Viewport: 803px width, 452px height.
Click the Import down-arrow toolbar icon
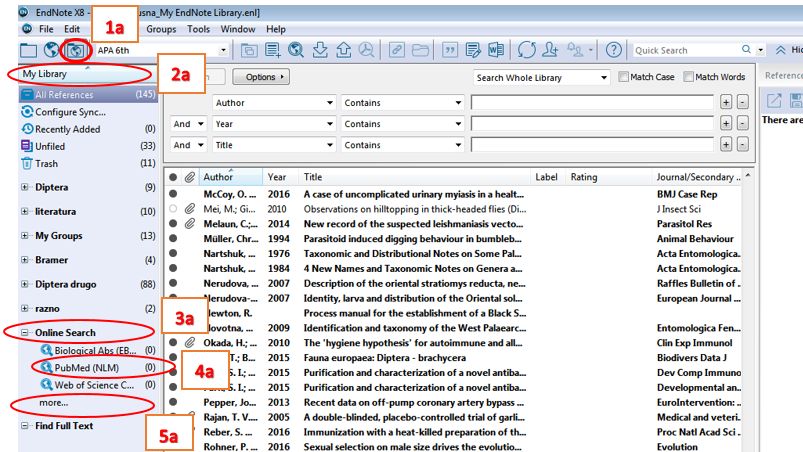[x=320, y=50]
